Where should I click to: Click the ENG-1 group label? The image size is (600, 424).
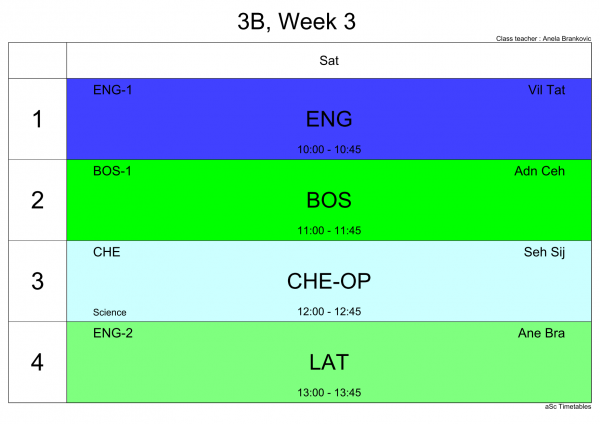[x=112, y=90]
